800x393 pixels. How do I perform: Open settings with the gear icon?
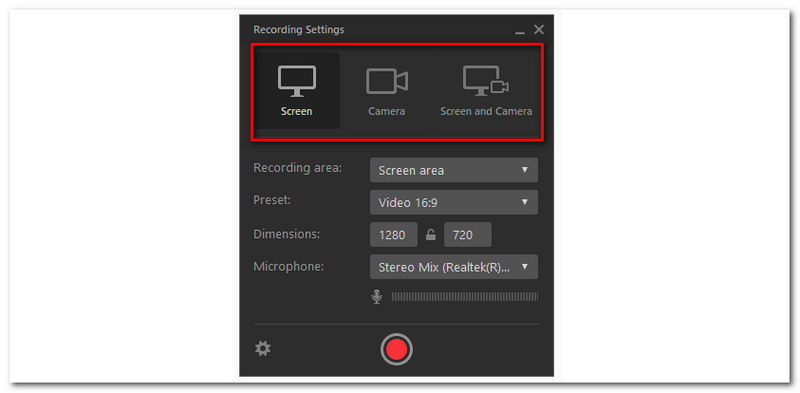click(263, 349)
